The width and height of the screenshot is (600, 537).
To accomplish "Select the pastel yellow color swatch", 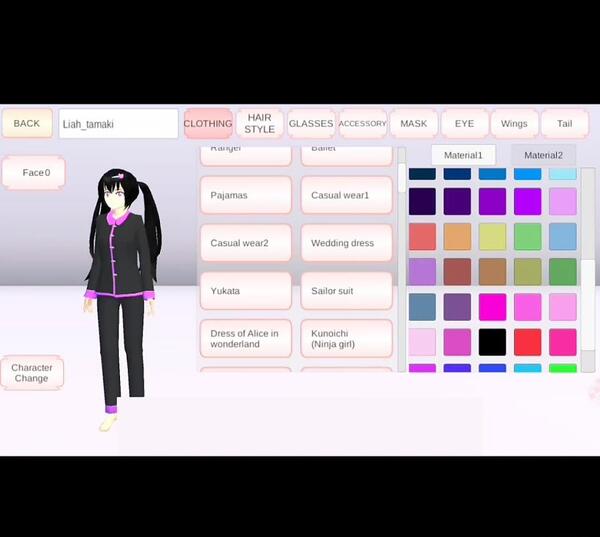I will click(492, 237).
